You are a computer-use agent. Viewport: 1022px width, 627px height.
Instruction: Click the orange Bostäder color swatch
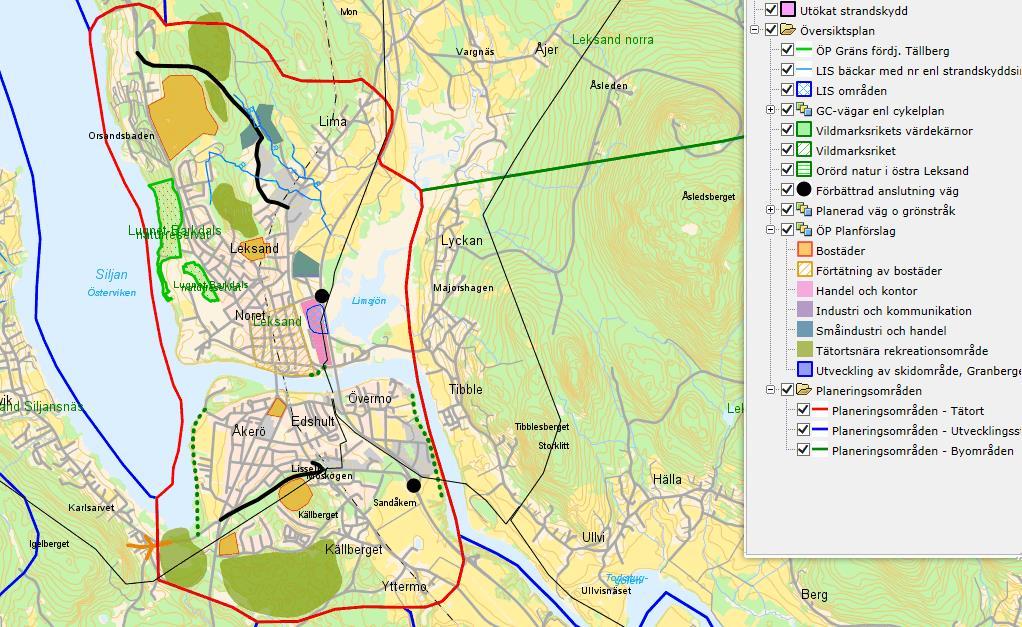[804, 250]
